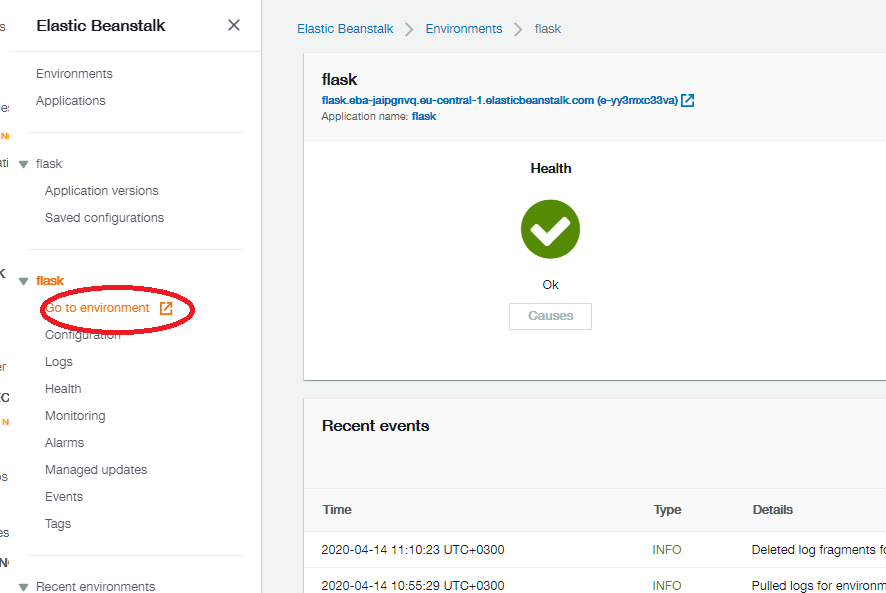
Task: Click the Details column header
Action: 772,510
